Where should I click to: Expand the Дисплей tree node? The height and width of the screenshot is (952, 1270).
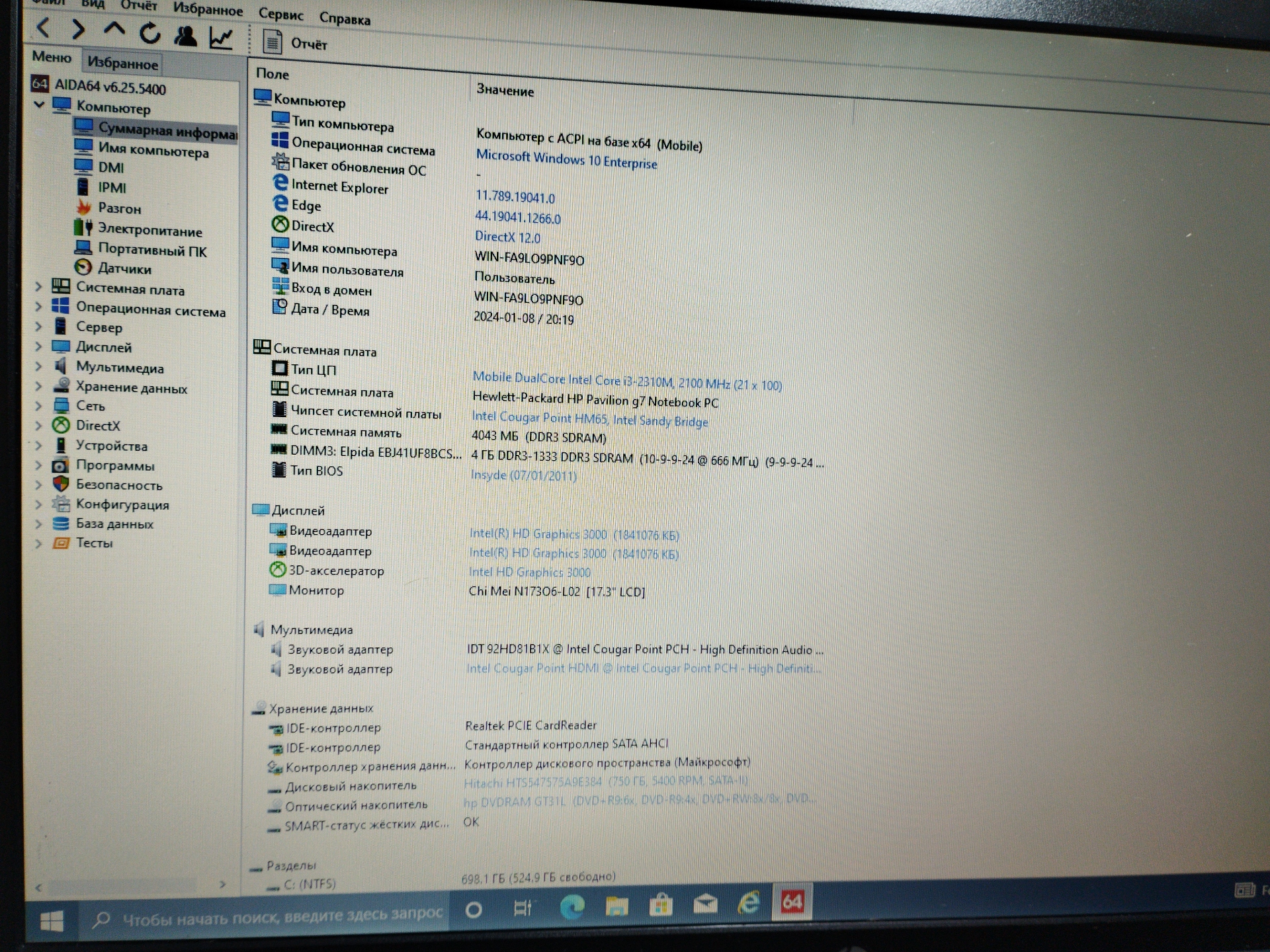click(x=38, y=346)
